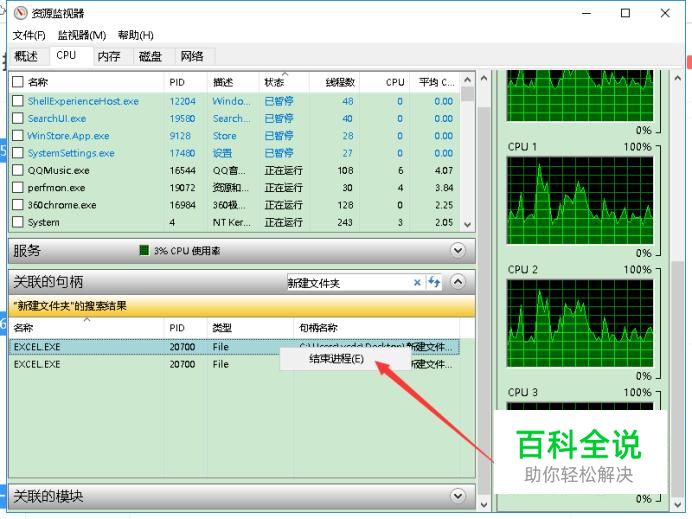Sort handles by 类型 column header
The image size is (692, 519).
250,328
